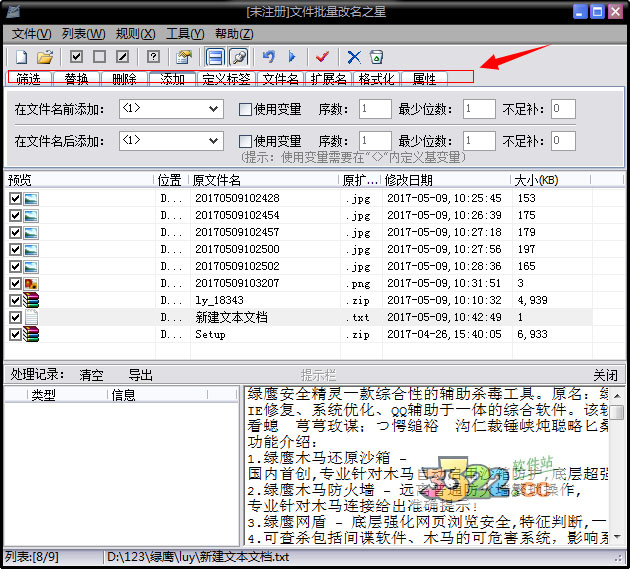Click the red checkmark apply icon
Viewport: 630px width, 569px height.
pos(322,57)
